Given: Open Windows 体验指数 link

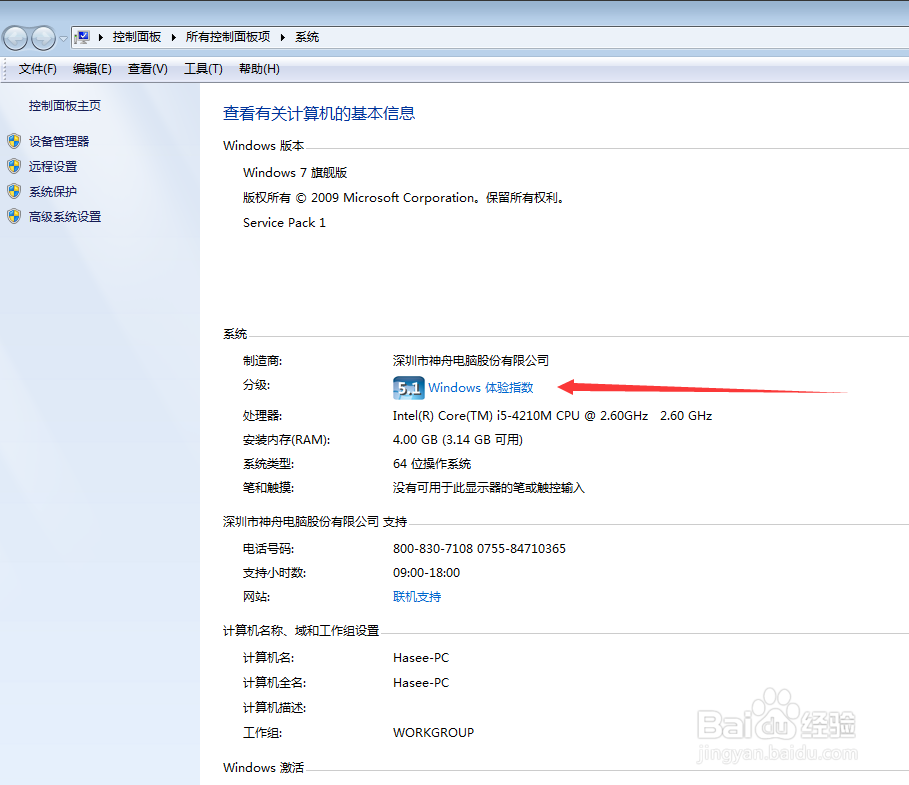Looking at the screenshot, I should (x=481, y=387).
